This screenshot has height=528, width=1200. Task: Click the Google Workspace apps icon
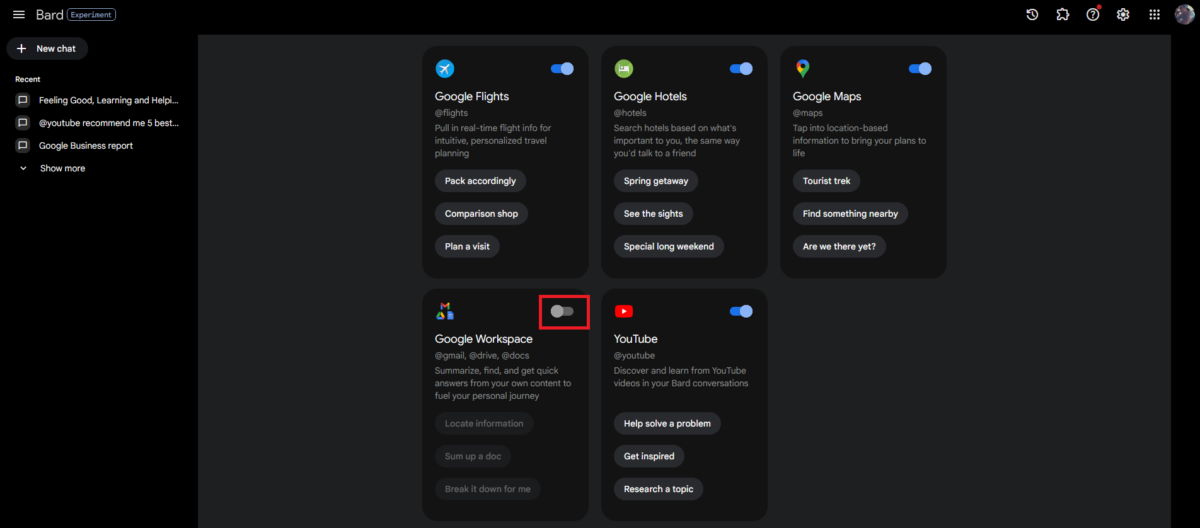[x=445, y=311]
